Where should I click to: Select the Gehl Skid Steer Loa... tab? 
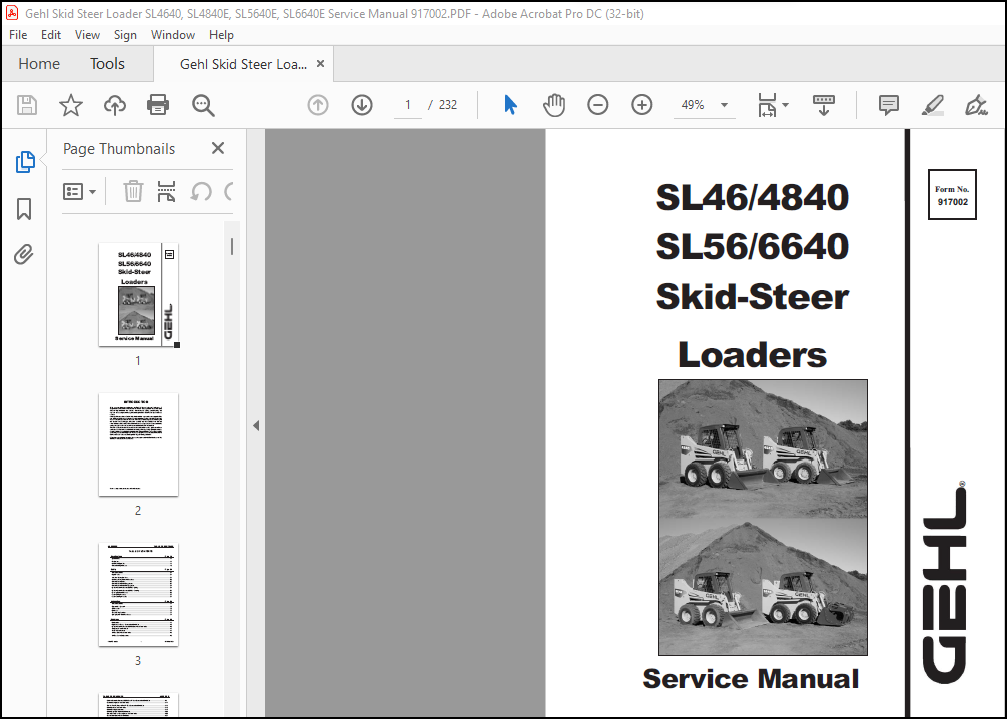pyautogui.click(x=243, y=64)
